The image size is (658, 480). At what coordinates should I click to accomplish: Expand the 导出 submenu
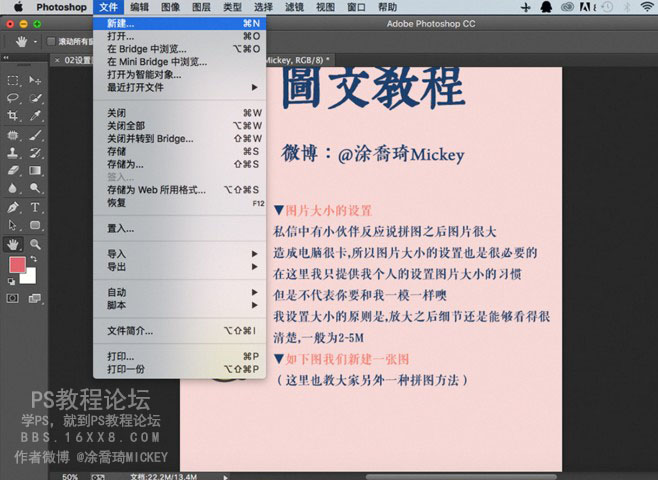point(254,267)
